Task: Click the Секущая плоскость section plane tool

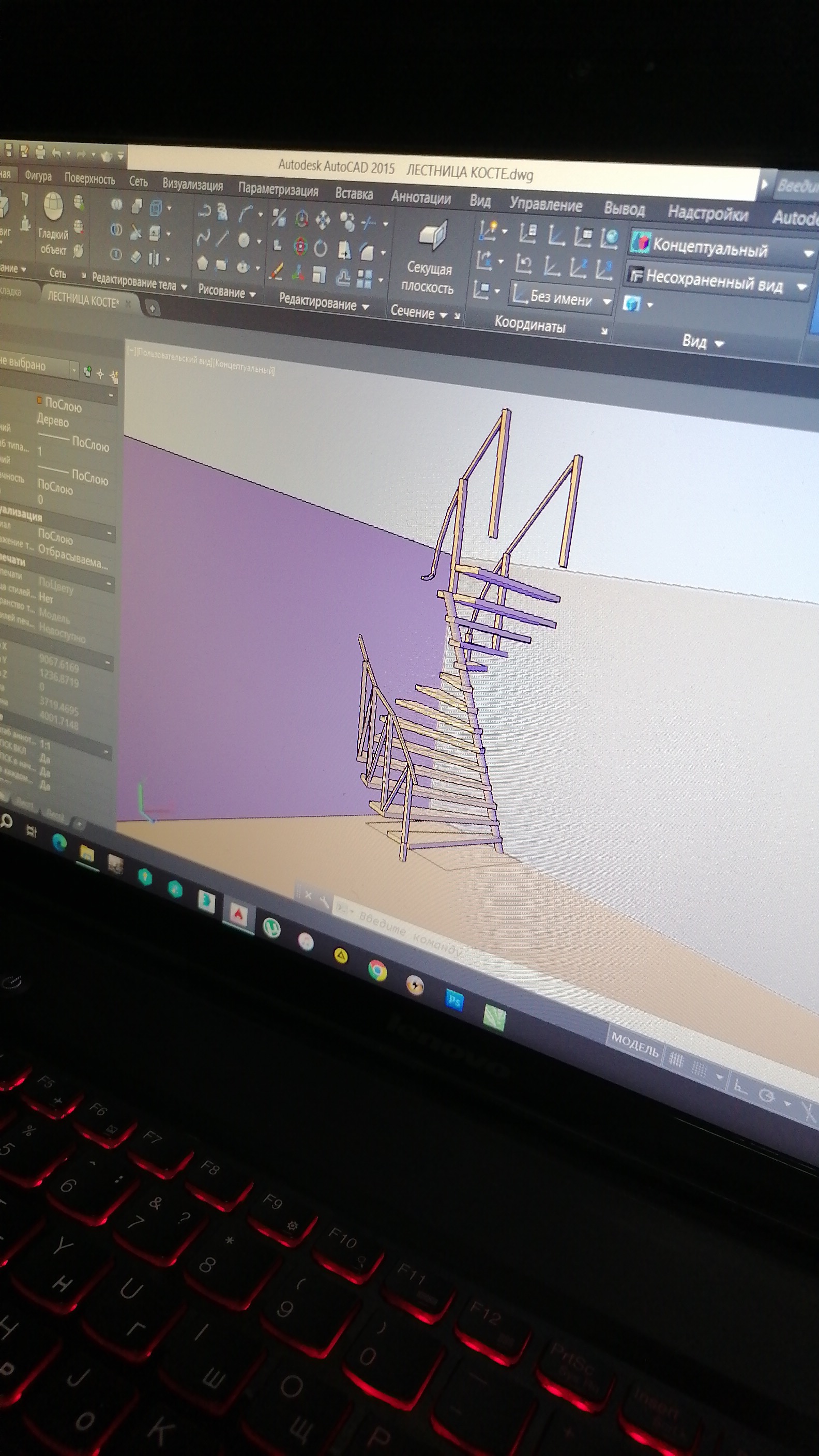Action: [x=430, y=259]
